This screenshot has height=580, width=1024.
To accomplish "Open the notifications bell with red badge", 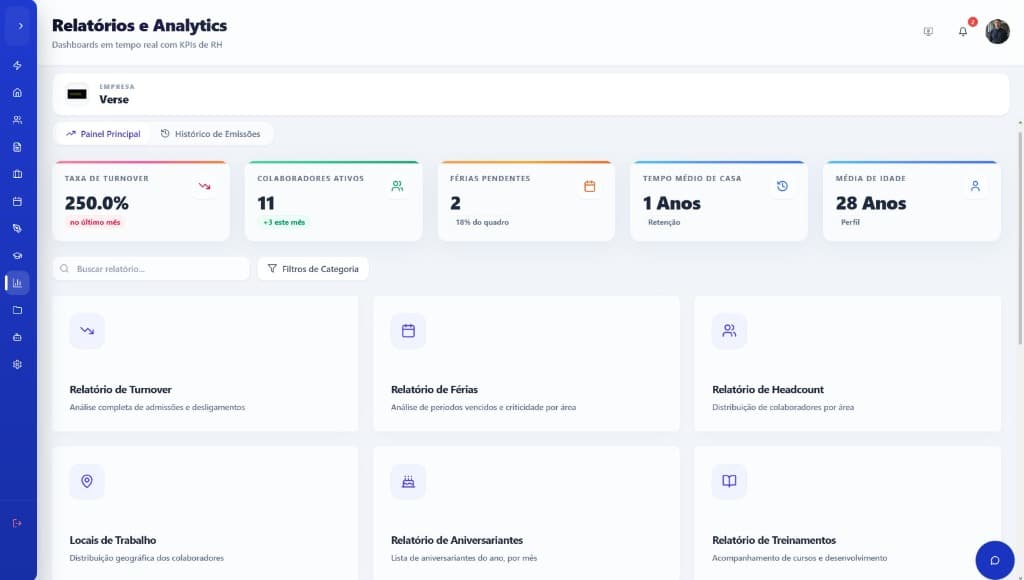I will [962, 31].
